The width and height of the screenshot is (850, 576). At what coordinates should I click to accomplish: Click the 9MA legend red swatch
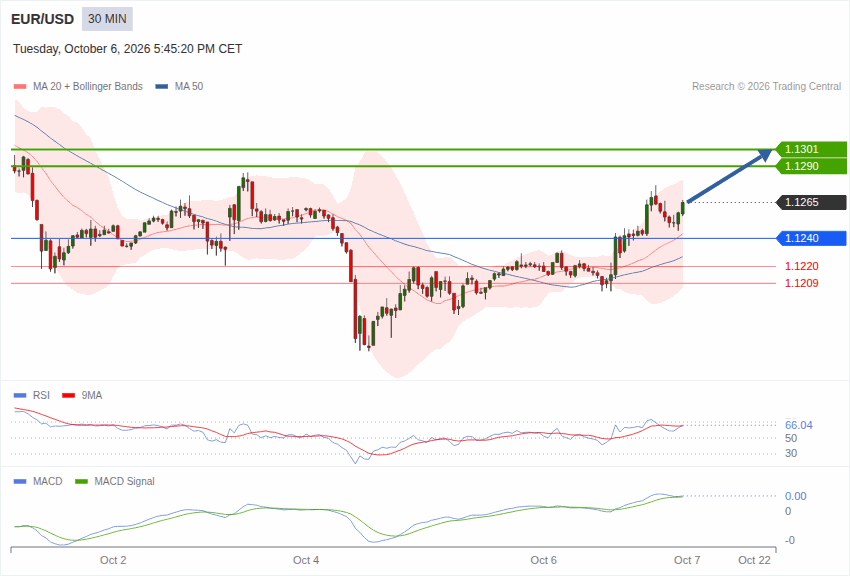coord(69,396)
